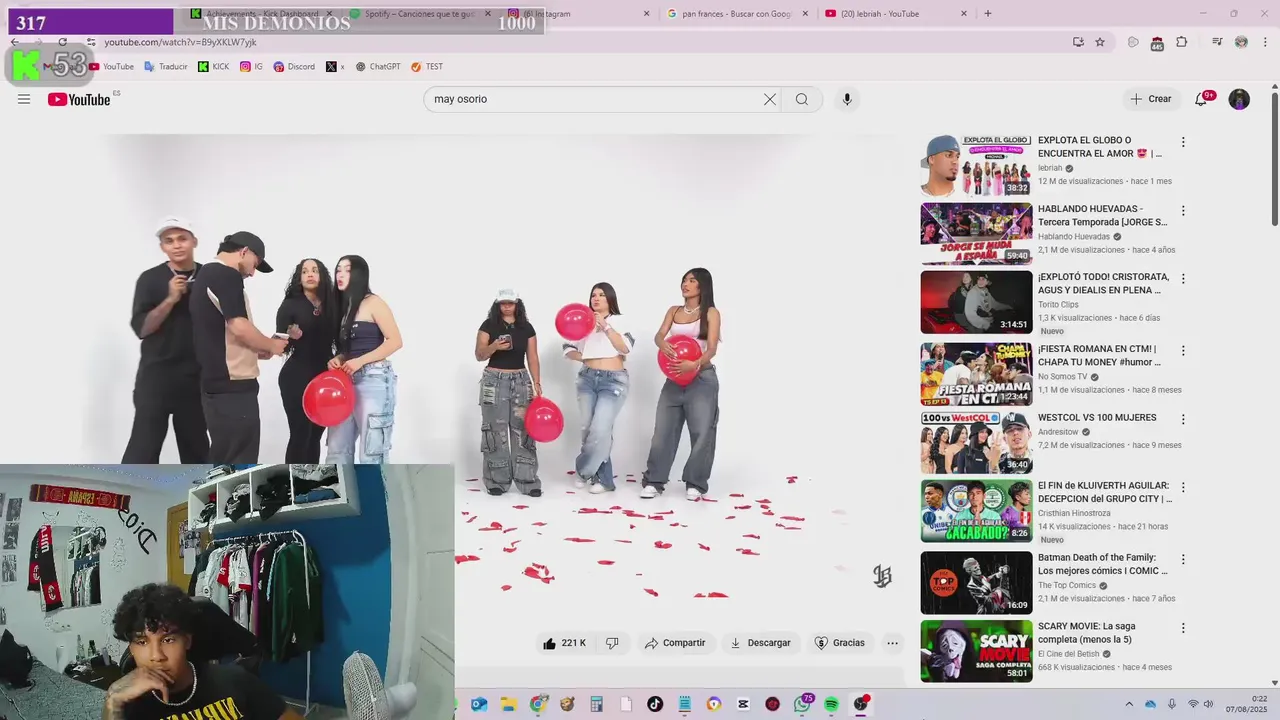Open the Torito Clips channel name
1280x720 pixels.
[1058, 304]
